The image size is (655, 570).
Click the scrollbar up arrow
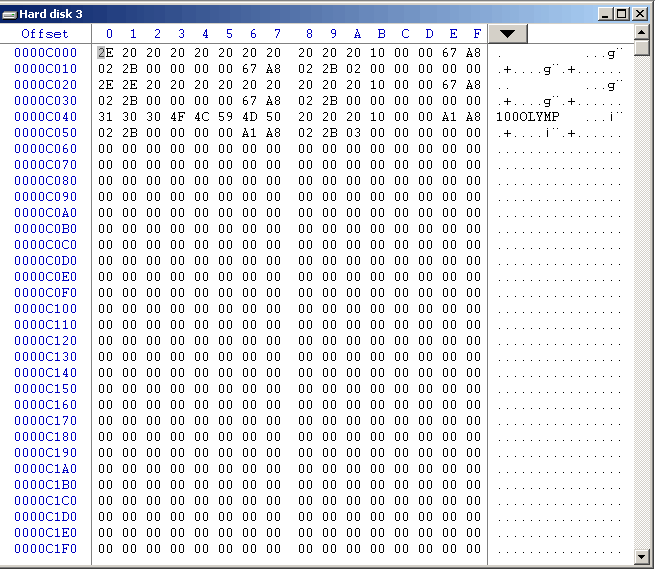point(641,32)
